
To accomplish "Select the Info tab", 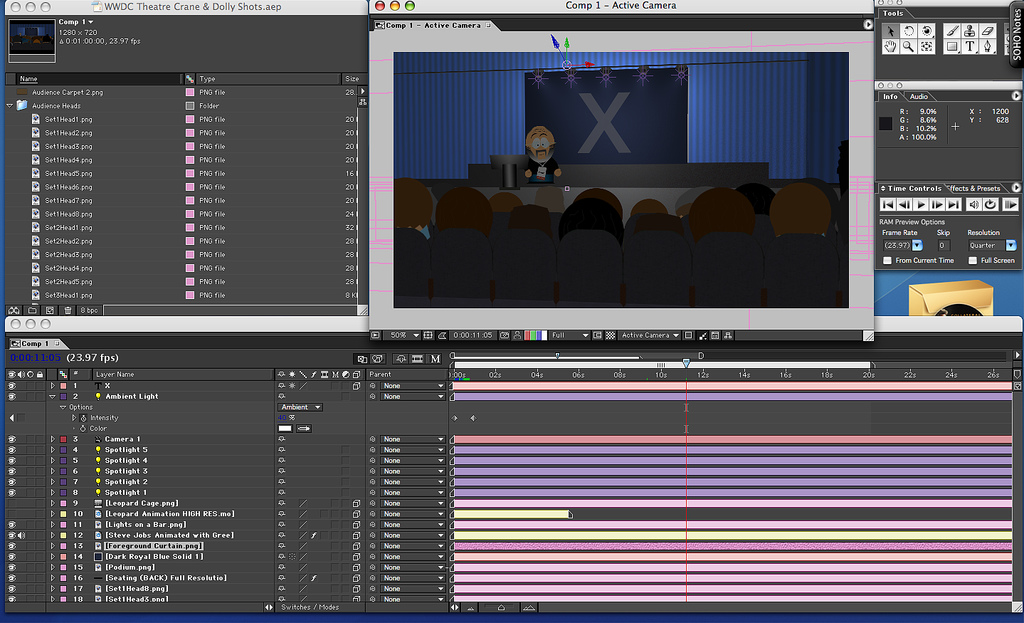I will click(x=890, y=97).
